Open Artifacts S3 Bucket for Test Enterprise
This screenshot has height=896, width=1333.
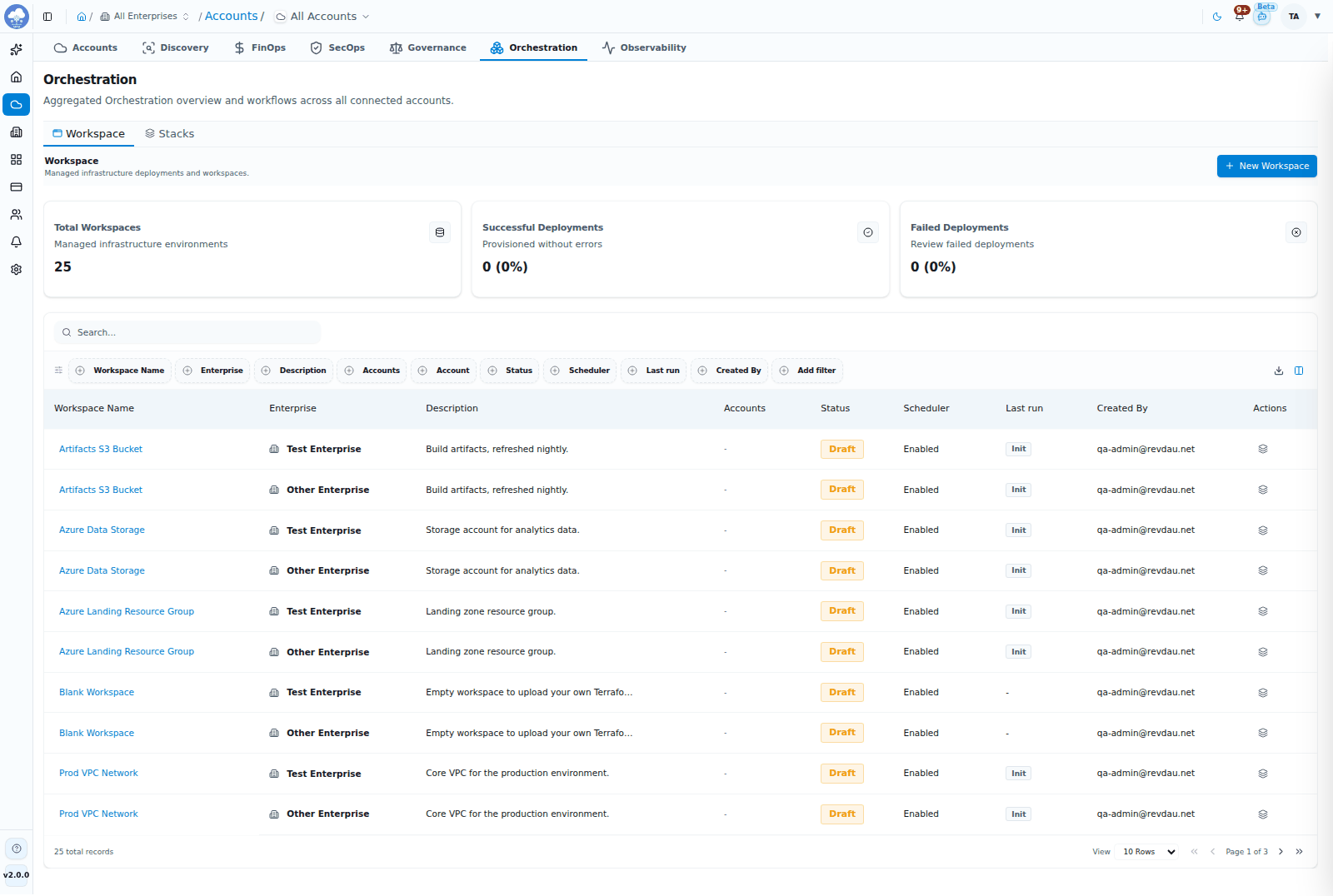101,450
